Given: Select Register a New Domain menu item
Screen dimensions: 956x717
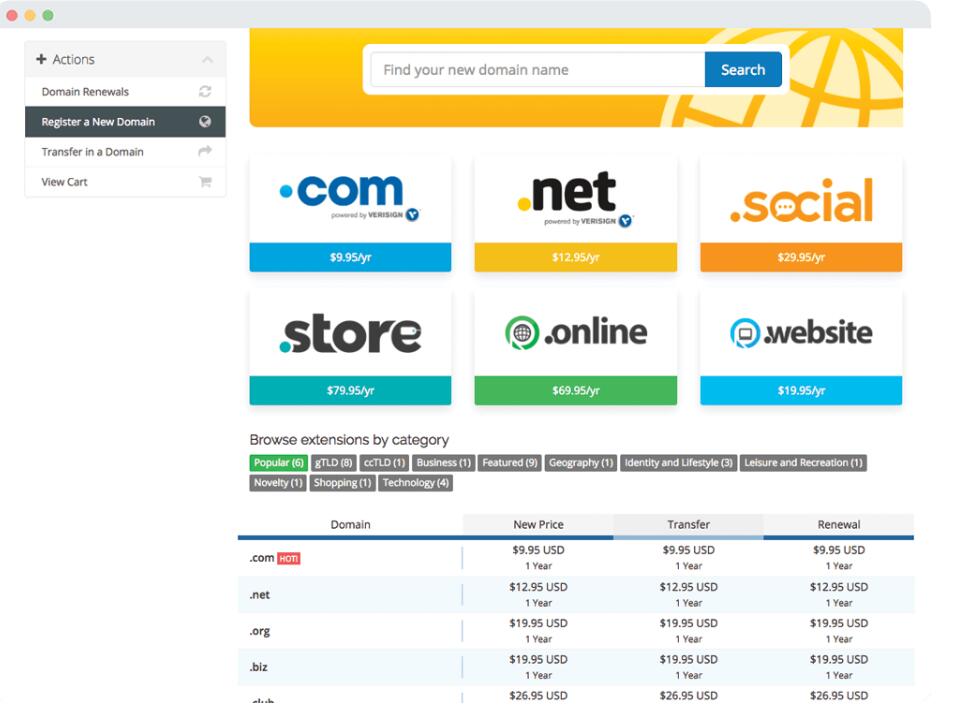Looking at the screenshot, I should [125, 122].
